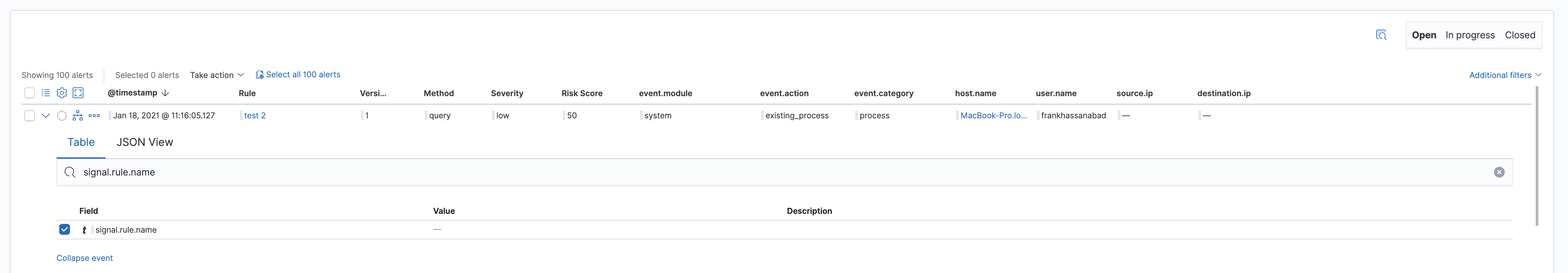Select the Jan 18 alert row checkbox

pos(29,116)
